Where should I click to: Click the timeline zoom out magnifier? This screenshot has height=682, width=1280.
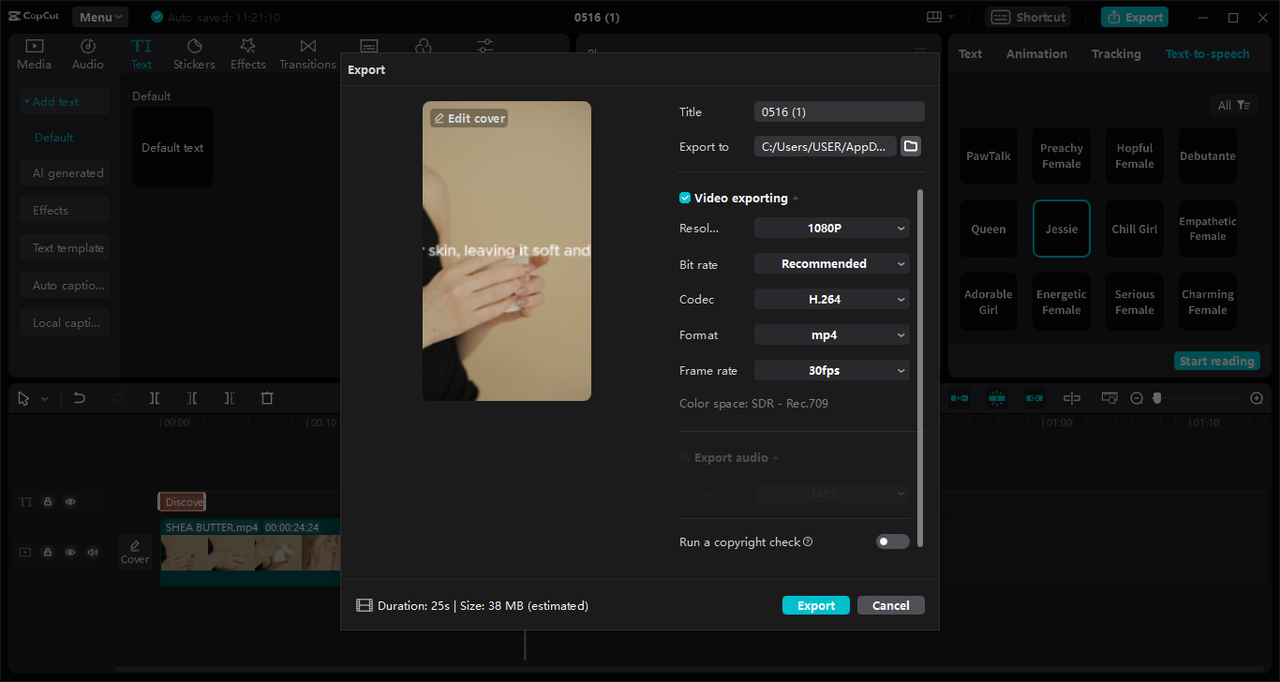(1136, 398)
